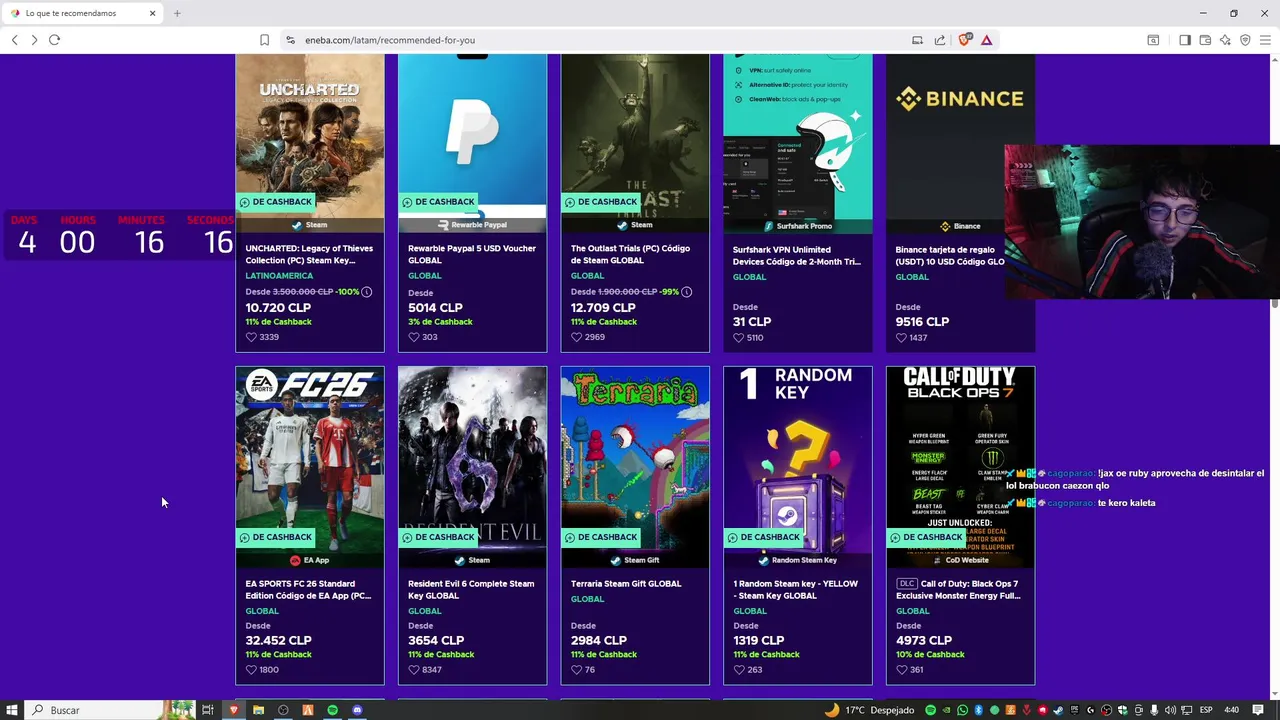Open '1 Random Steam key - YELLOW' link

point(795,589)
